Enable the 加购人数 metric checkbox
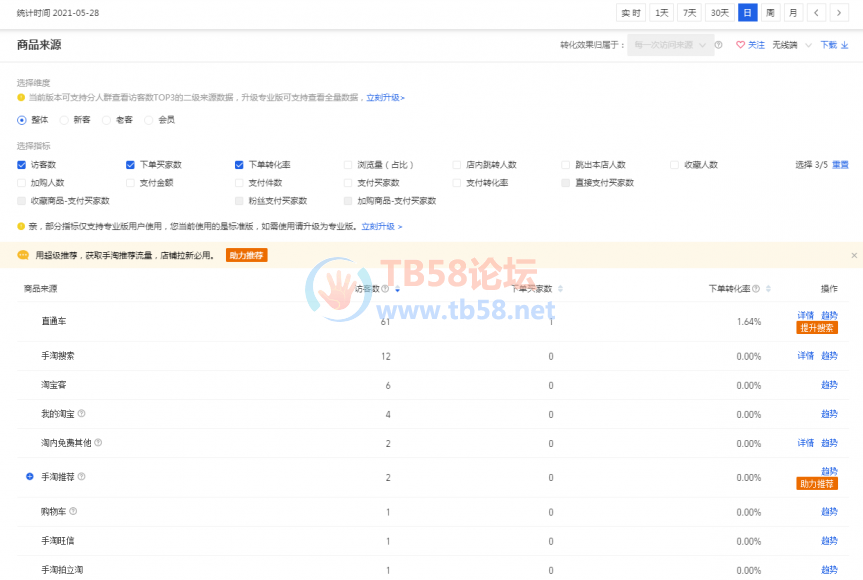Image resolution: width=863 pixels, height=580 pixels. 22,183
